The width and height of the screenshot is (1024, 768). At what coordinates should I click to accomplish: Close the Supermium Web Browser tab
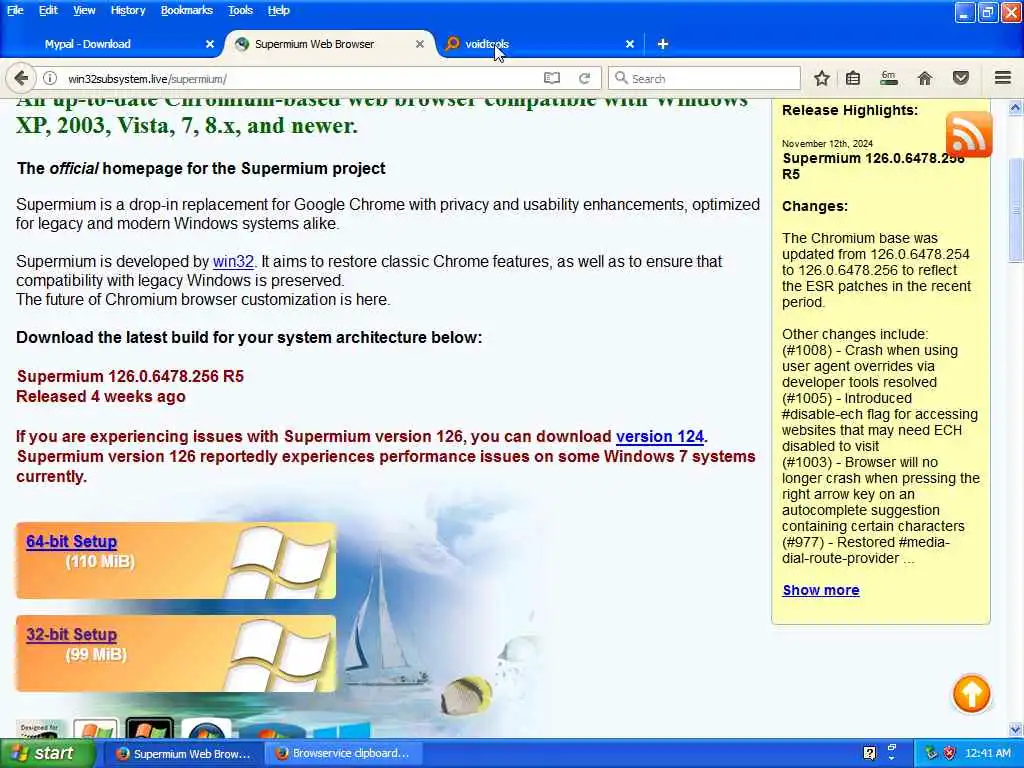point(420,44)
